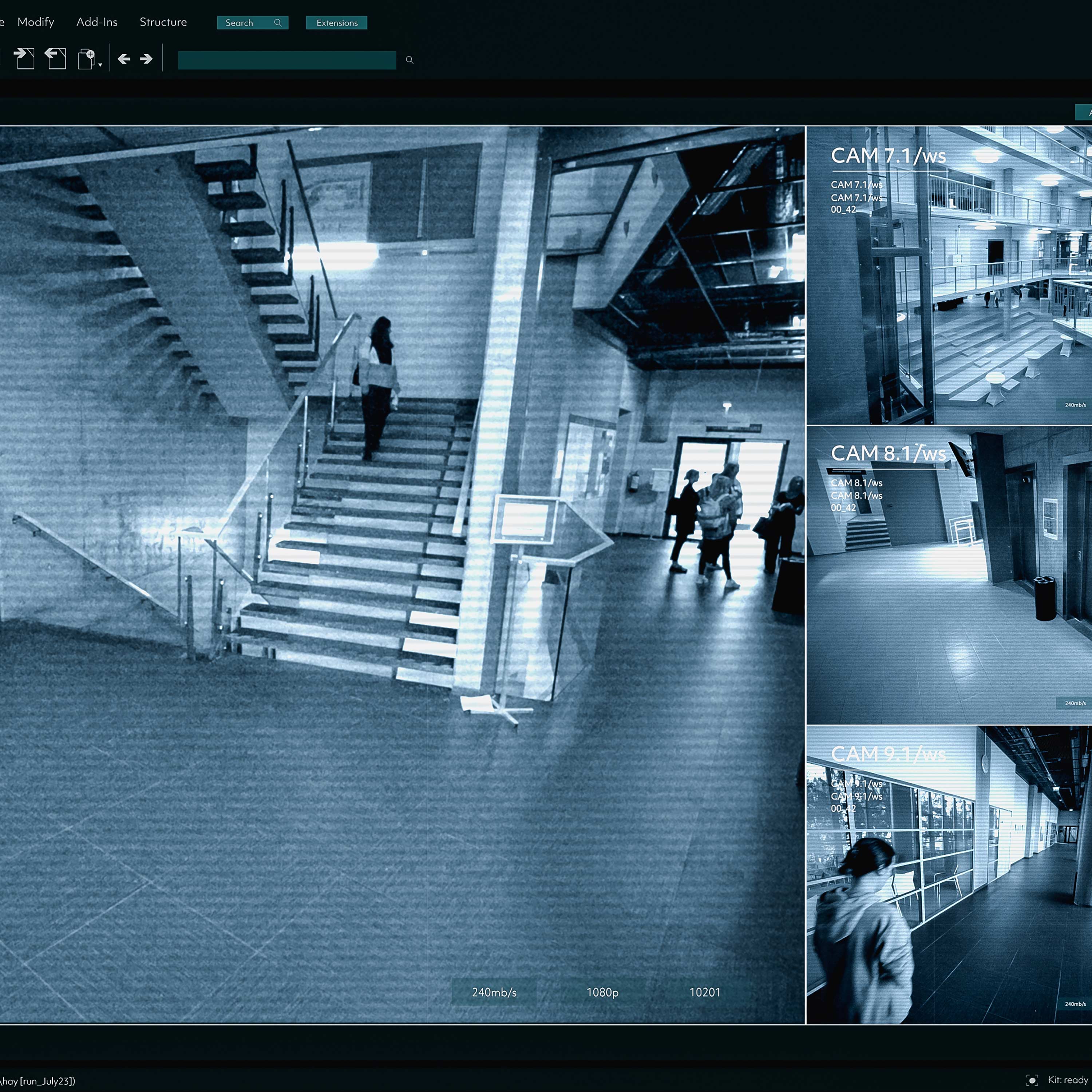Viewport: 1092px width, 1092px height.
Task: Focus the wide toolbar address field
Action: click(x=286, y=60)
